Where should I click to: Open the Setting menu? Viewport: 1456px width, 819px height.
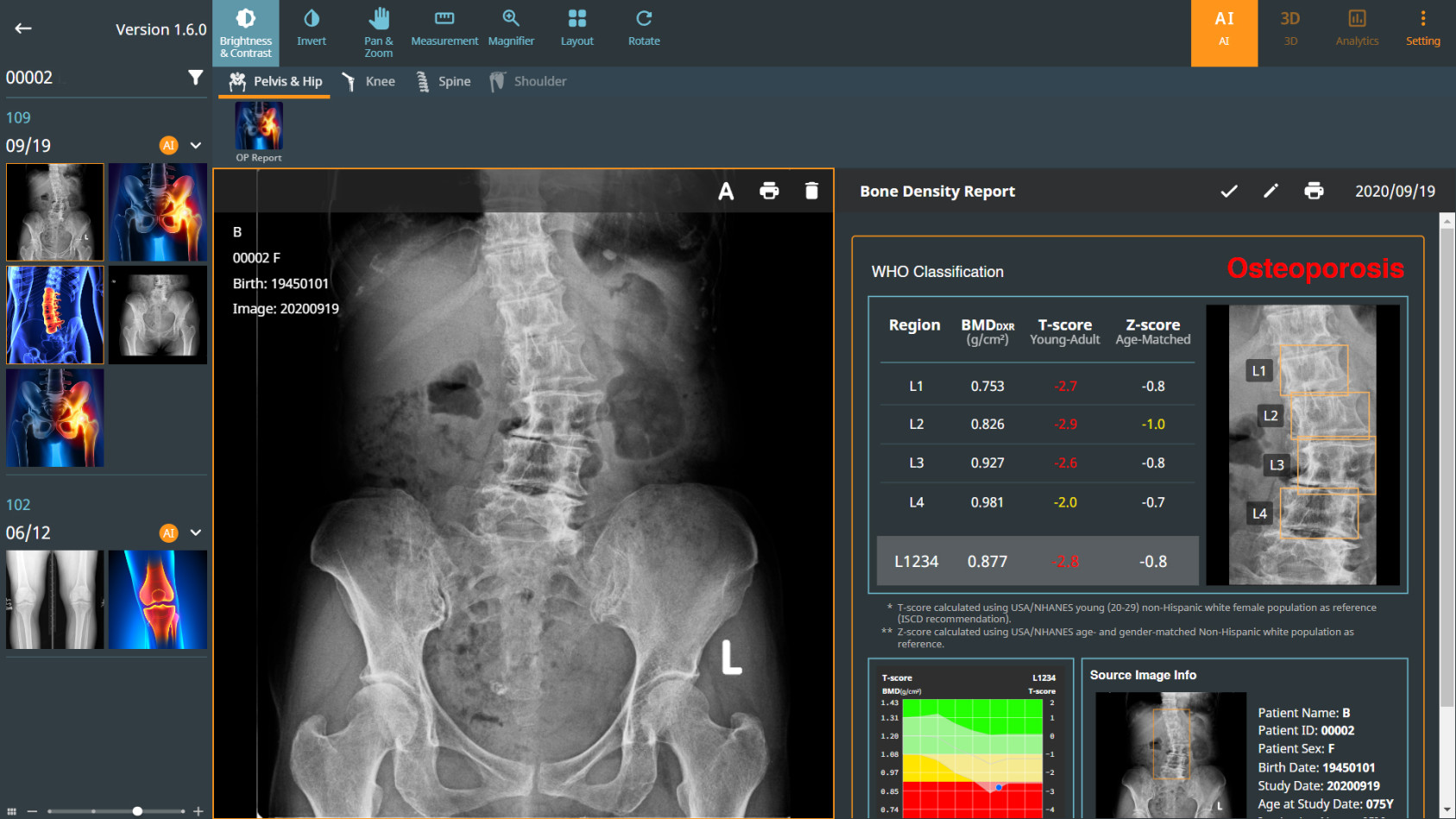click(1423, 28)
